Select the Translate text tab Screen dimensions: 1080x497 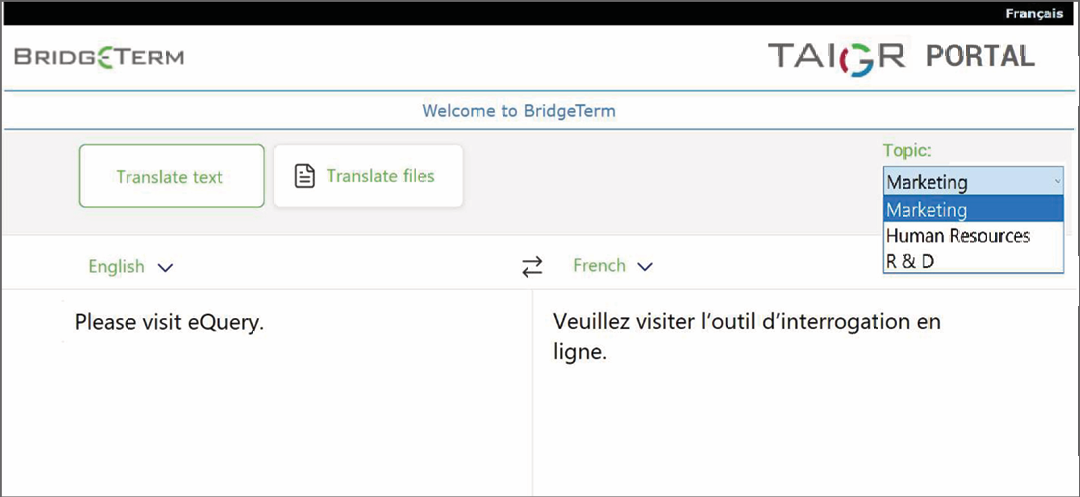pyautogui.click(x=171, y=177)
